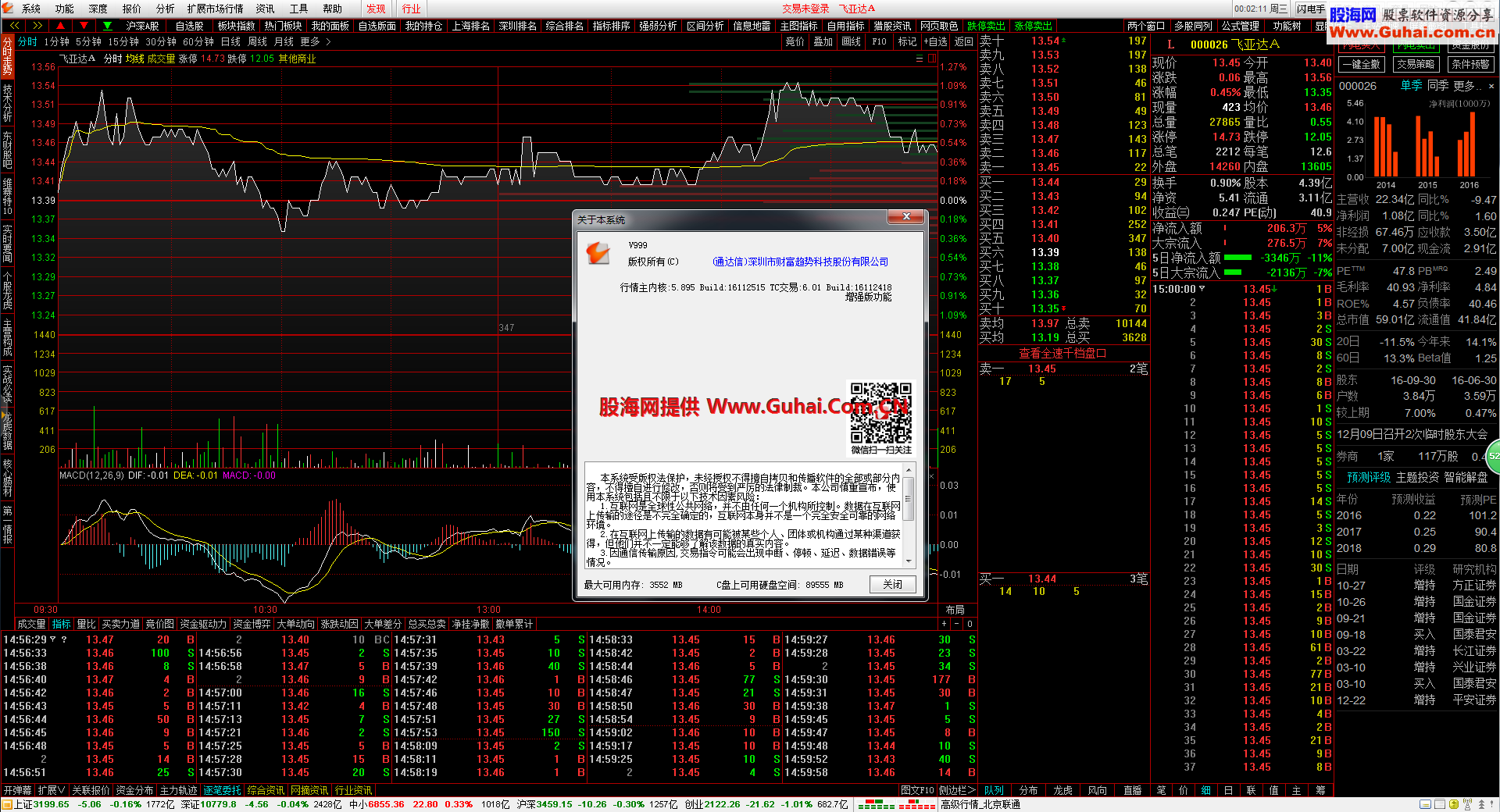Open the 报价 menu

coord(132,9)
